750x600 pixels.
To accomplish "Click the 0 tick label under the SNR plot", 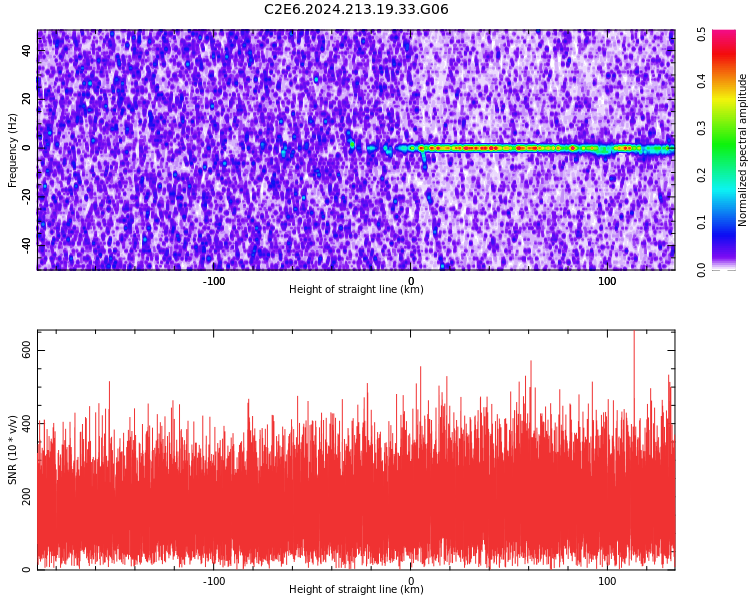I will tap(410, 581).
